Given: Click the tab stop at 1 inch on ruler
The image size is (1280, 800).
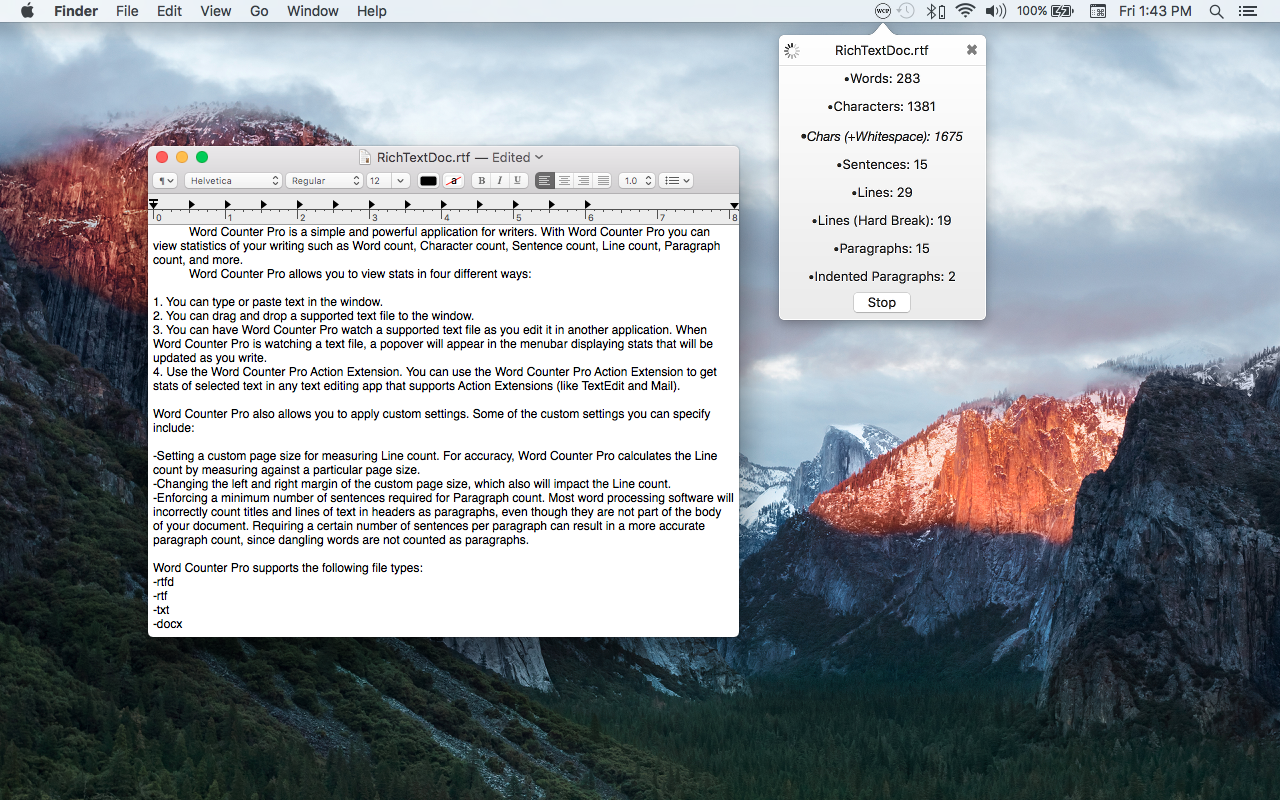Looking at the screenshot, I should (x=228, y=205).
